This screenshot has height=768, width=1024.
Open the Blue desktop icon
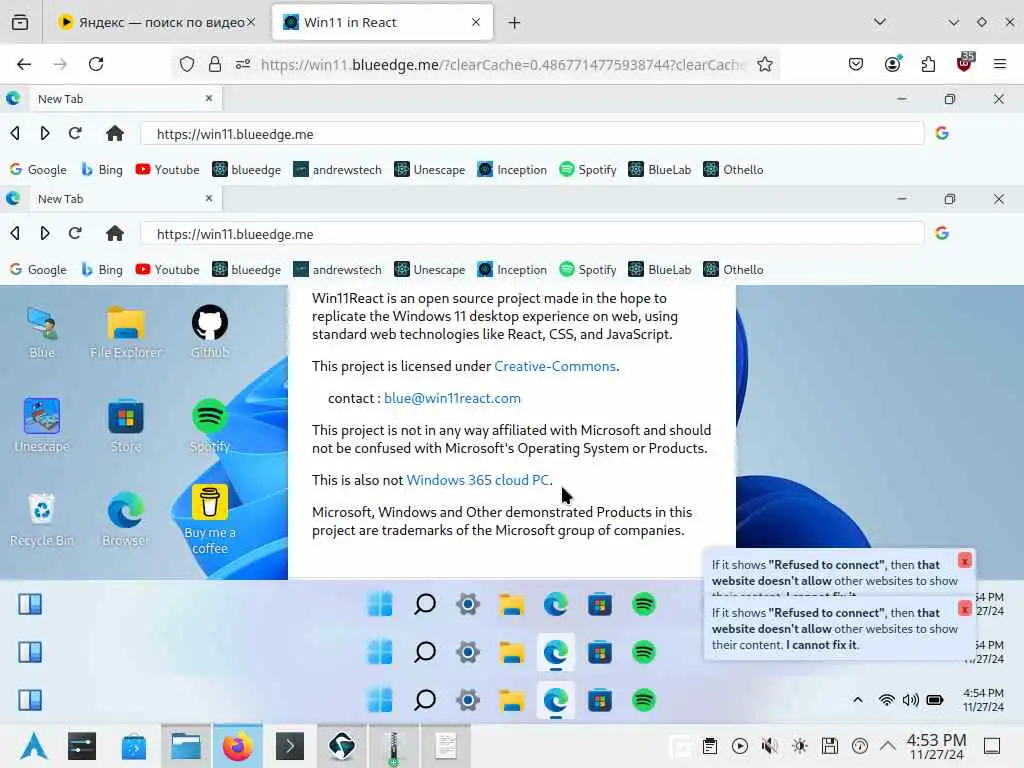(x=42, y=332)
